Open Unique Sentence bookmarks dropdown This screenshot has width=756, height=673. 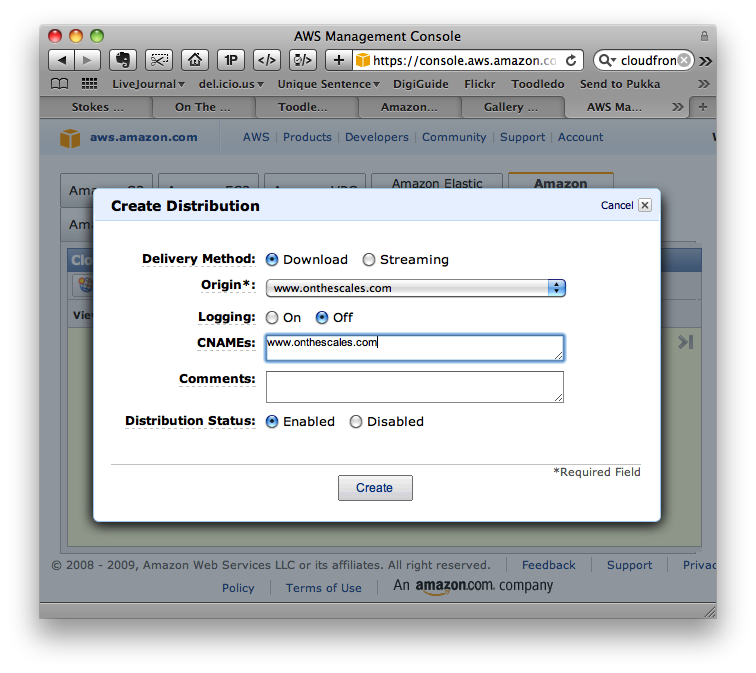point(328,84)
